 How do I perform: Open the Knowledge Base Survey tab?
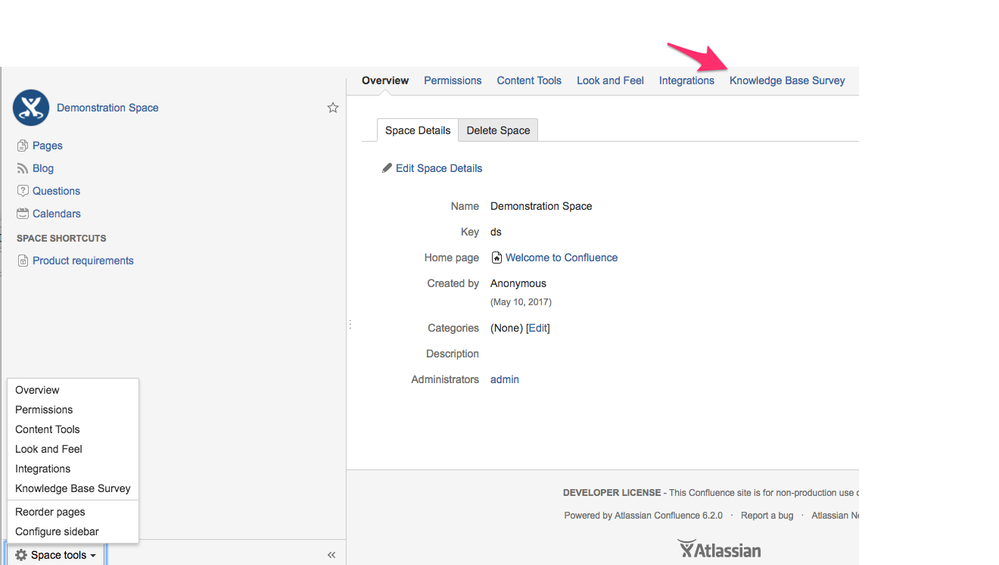point(787,80)
